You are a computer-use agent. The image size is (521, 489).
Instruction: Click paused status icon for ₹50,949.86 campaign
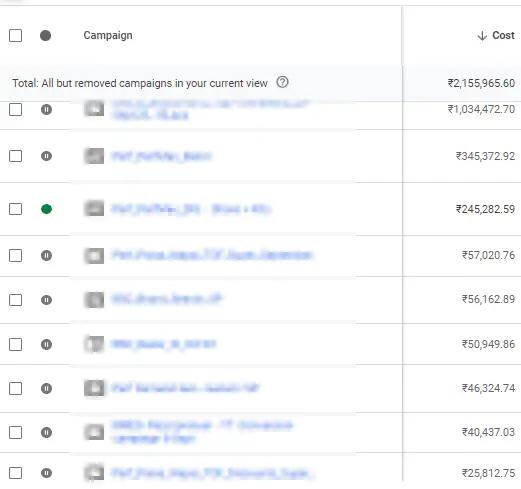click(x=46, y=344)
